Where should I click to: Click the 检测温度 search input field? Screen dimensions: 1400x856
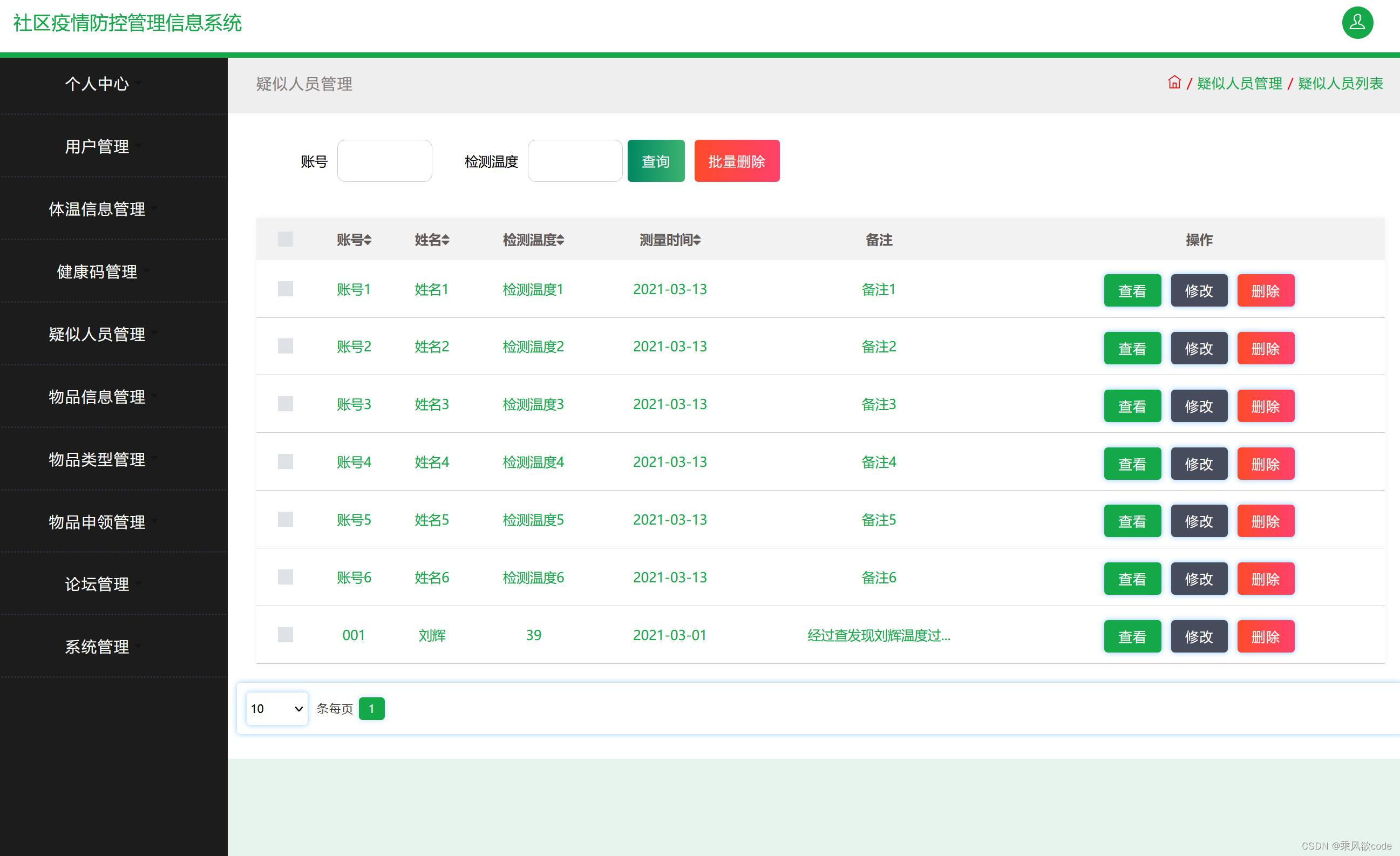click(574, 161)
